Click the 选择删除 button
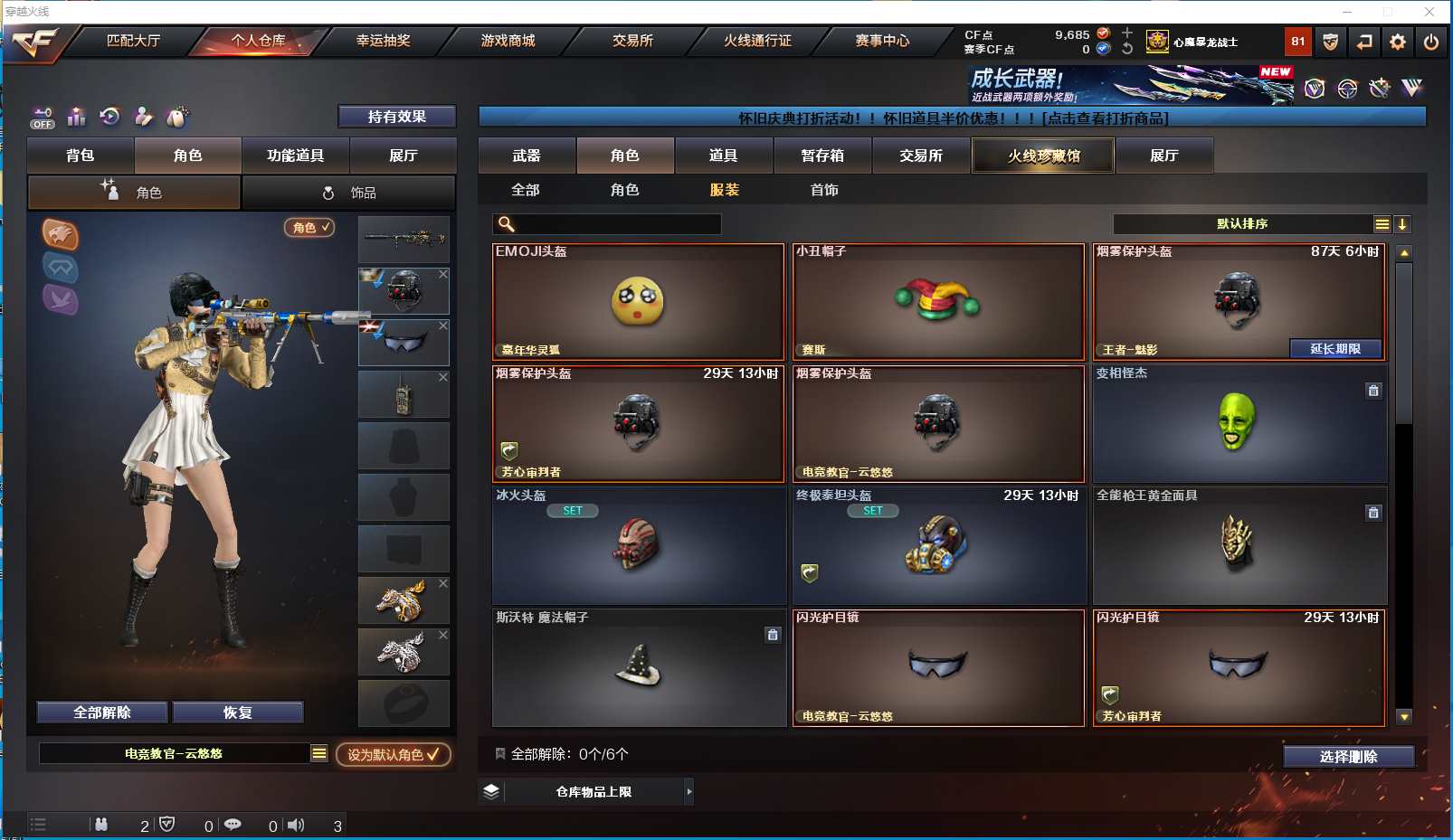 coord(1348,757)
